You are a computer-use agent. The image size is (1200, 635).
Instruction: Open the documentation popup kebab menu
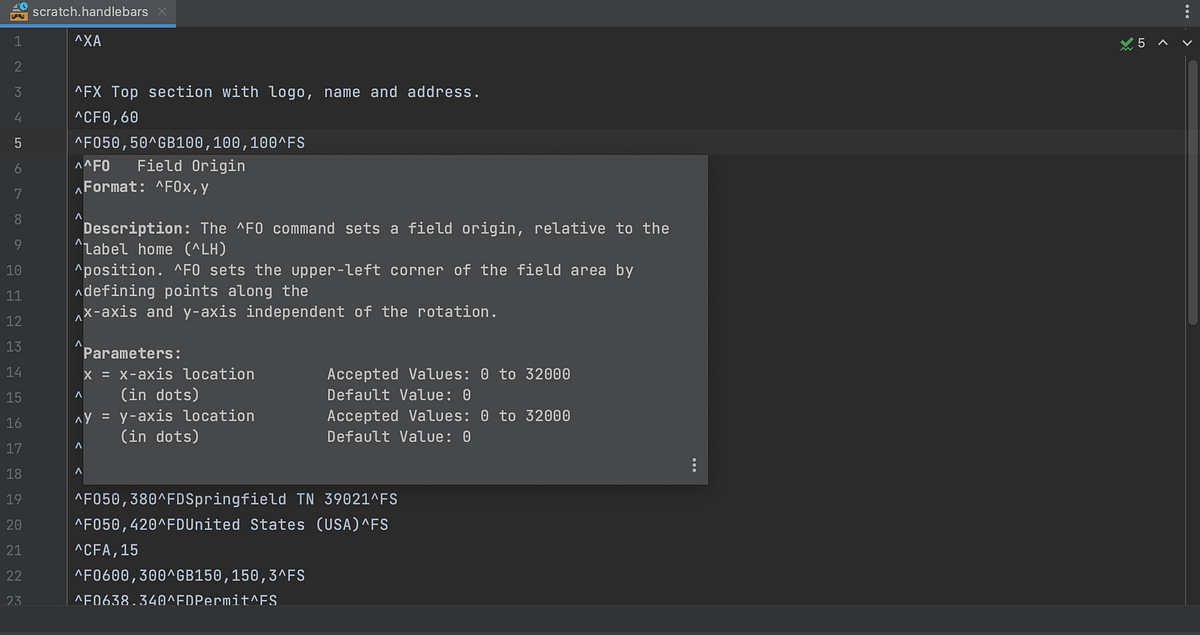pyautogui.click(x=694, y=464)
